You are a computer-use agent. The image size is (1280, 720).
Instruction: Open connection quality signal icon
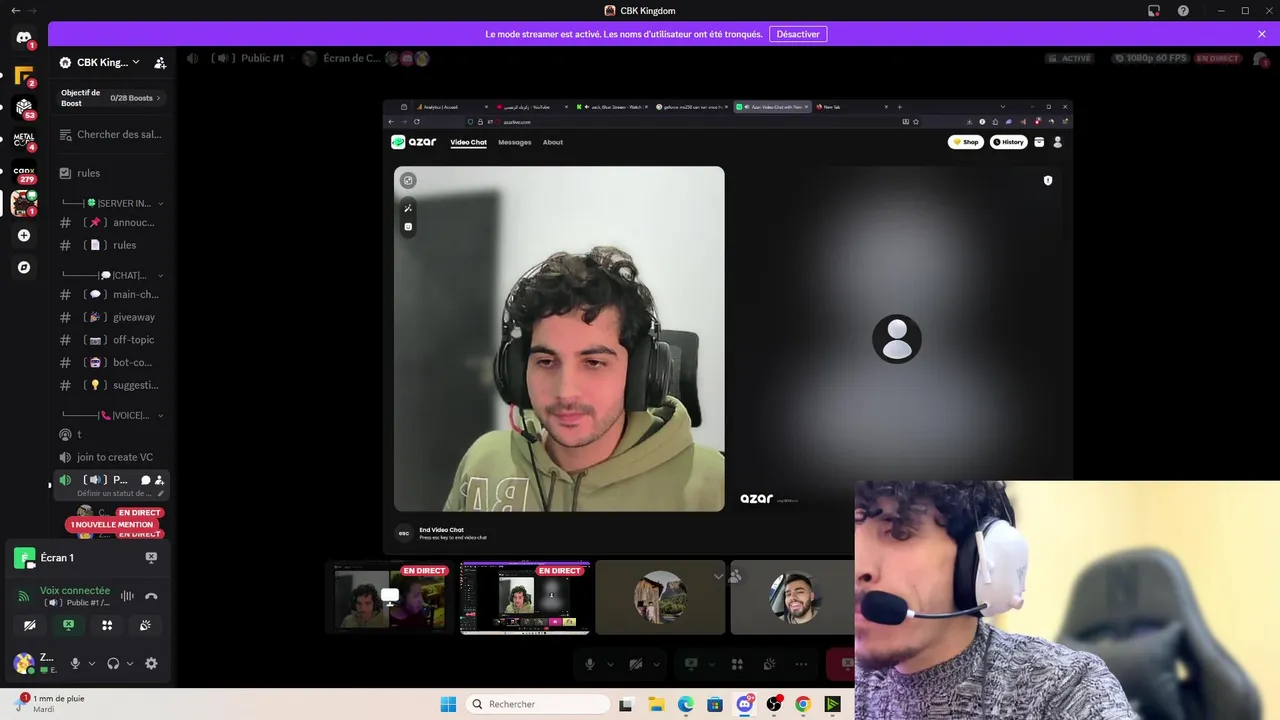click(24, 596)
